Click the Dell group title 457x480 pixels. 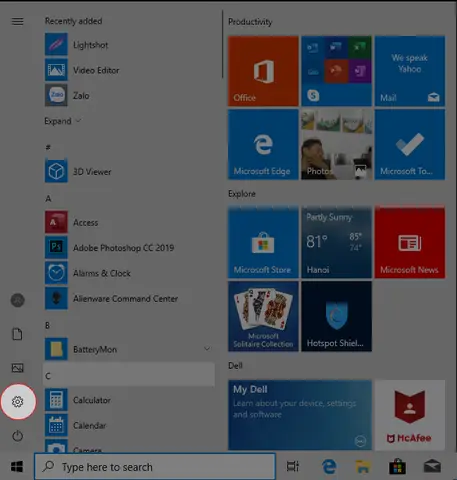(x=235, y=366)
